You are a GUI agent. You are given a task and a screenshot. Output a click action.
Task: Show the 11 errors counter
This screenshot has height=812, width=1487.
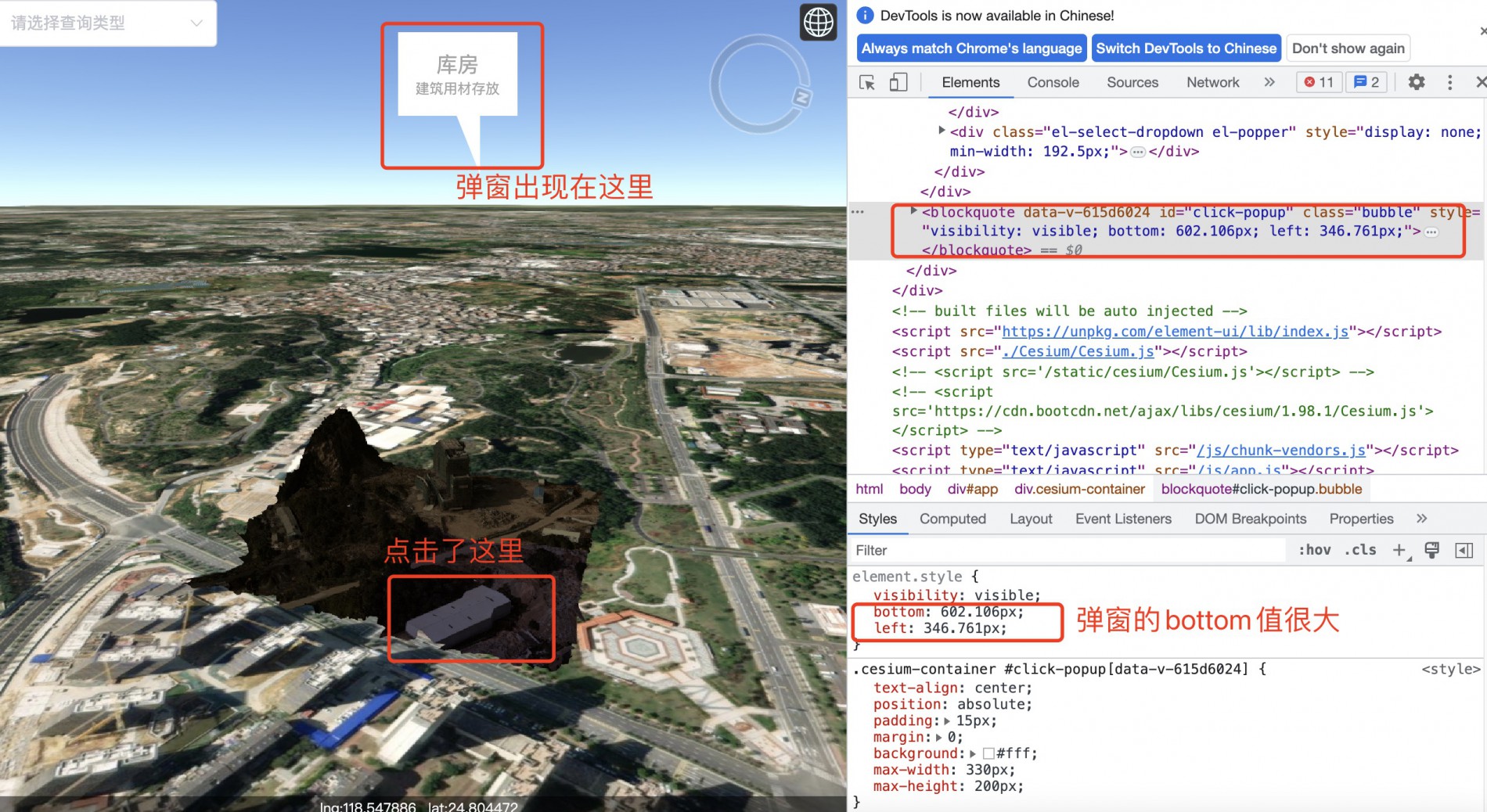pyautogui.click(x=1320, y=82)
